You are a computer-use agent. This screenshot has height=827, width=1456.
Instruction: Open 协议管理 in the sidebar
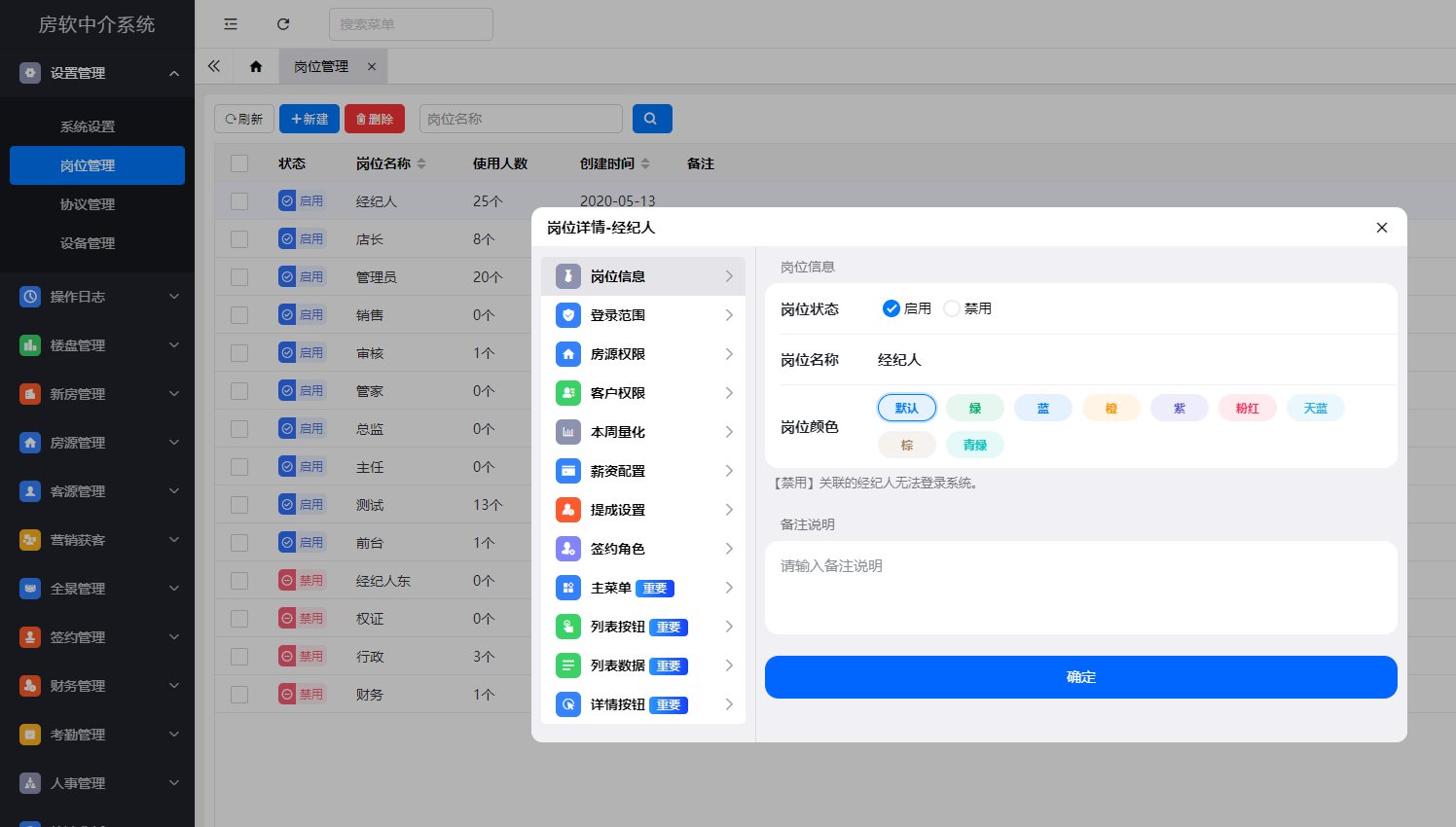[88, 204]
